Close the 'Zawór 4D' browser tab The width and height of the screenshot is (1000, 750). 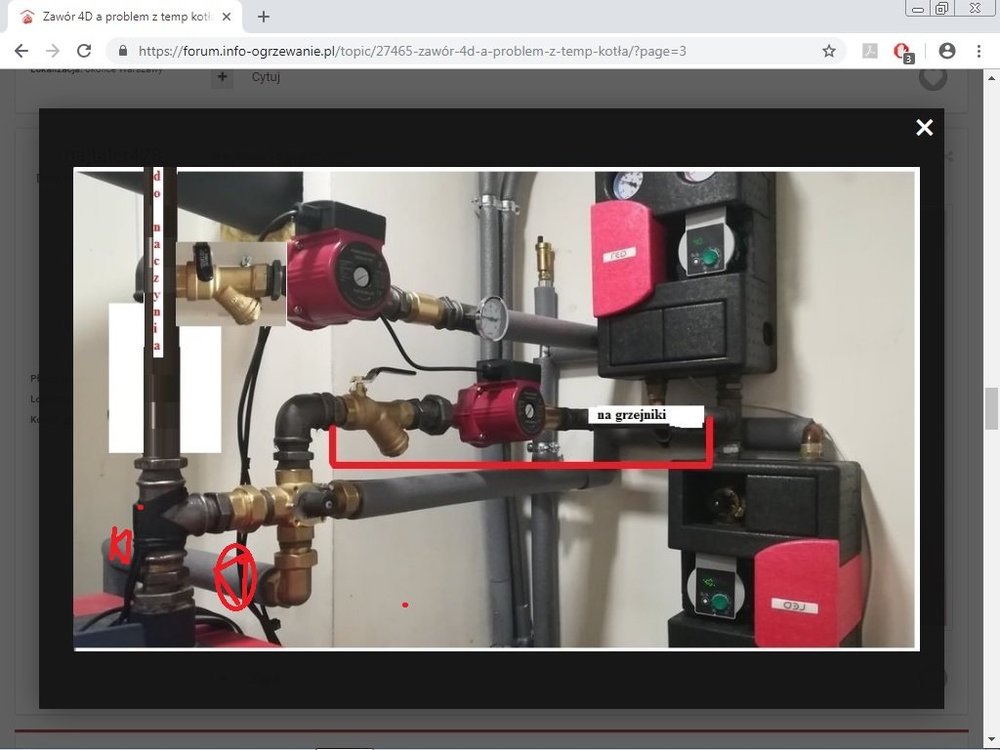click(x=226, y=17)
